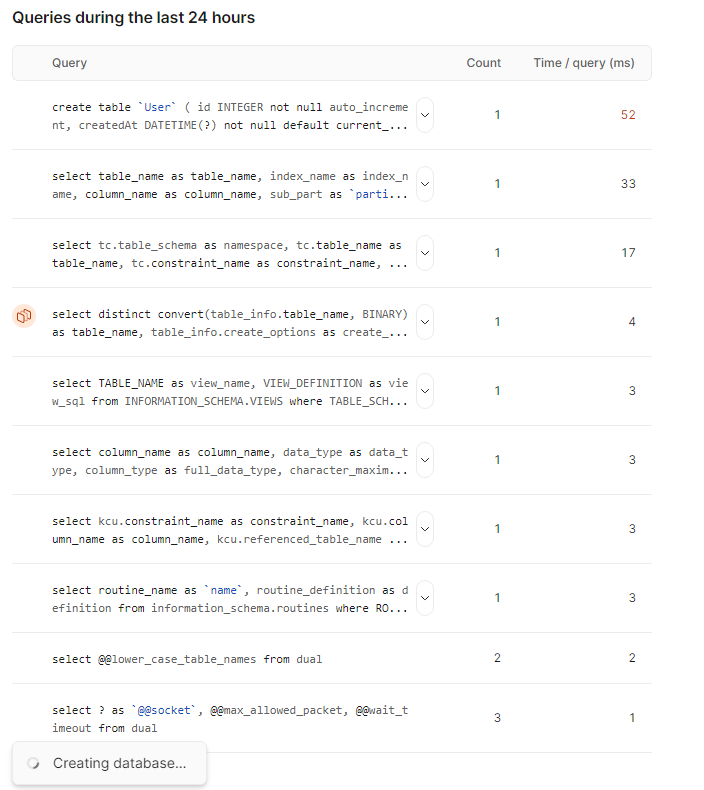Expand the INFORMATION_SCHEMA.VIEWS query

pyautogui.click(x=425, y=391)
